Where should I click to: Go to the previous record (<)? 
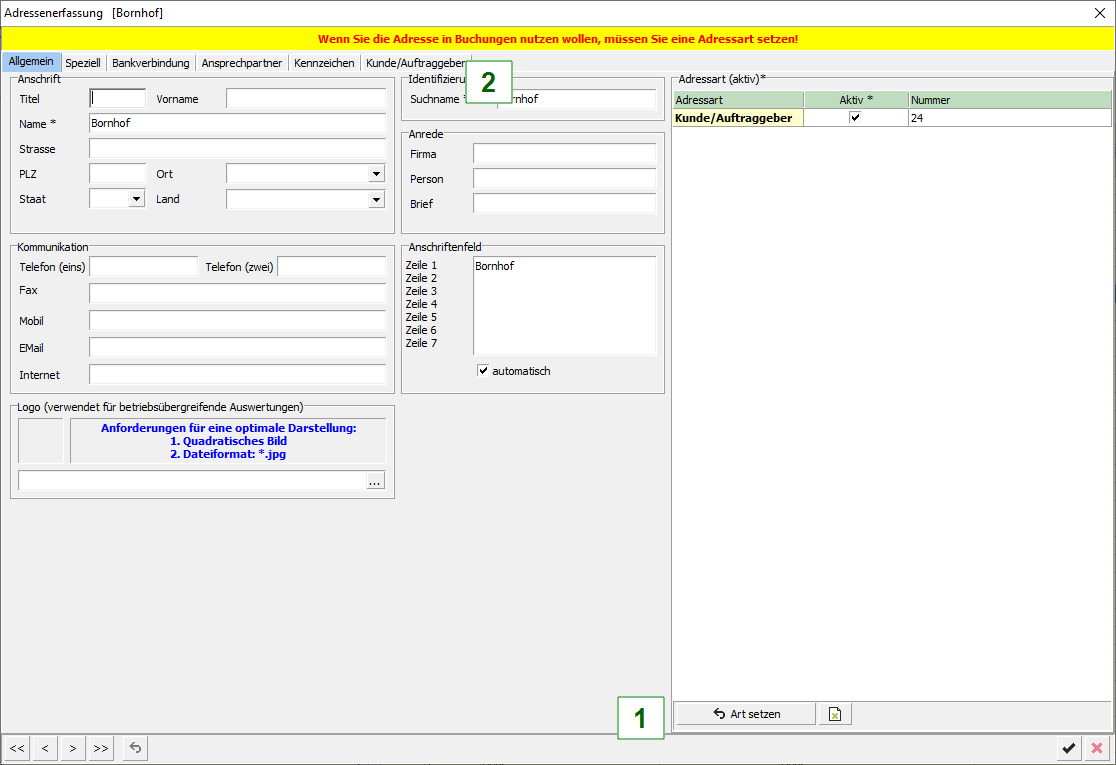click(x=45, y=748)
